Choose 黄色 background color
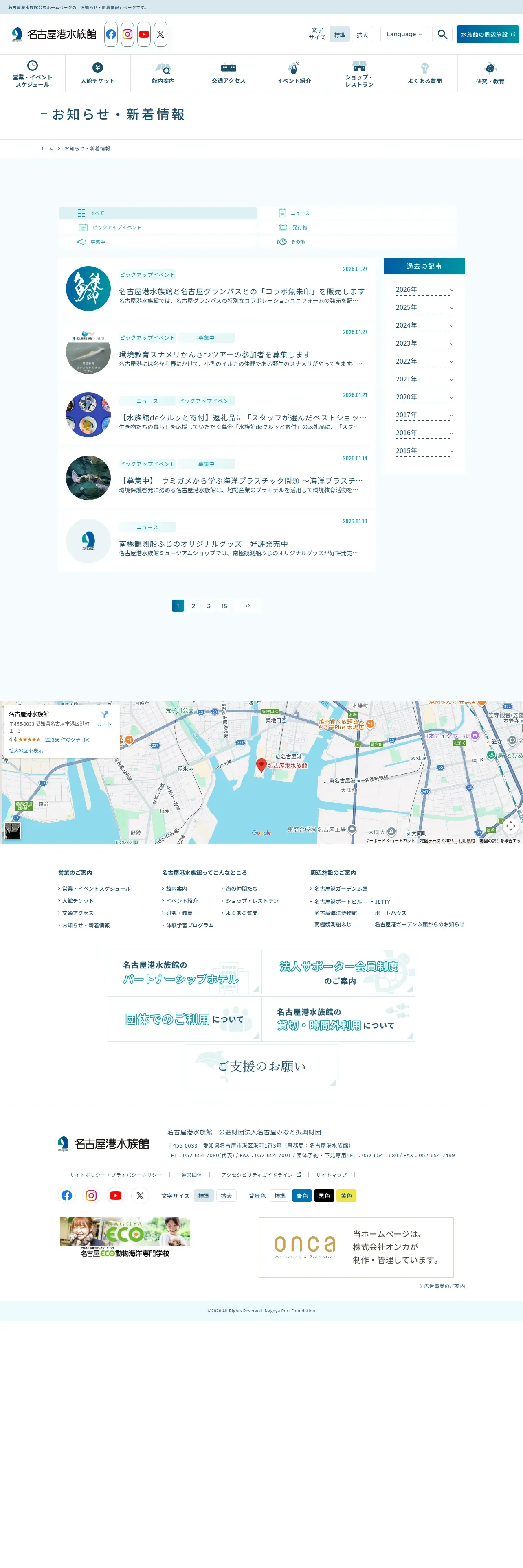 click(x=347, y=1196)
